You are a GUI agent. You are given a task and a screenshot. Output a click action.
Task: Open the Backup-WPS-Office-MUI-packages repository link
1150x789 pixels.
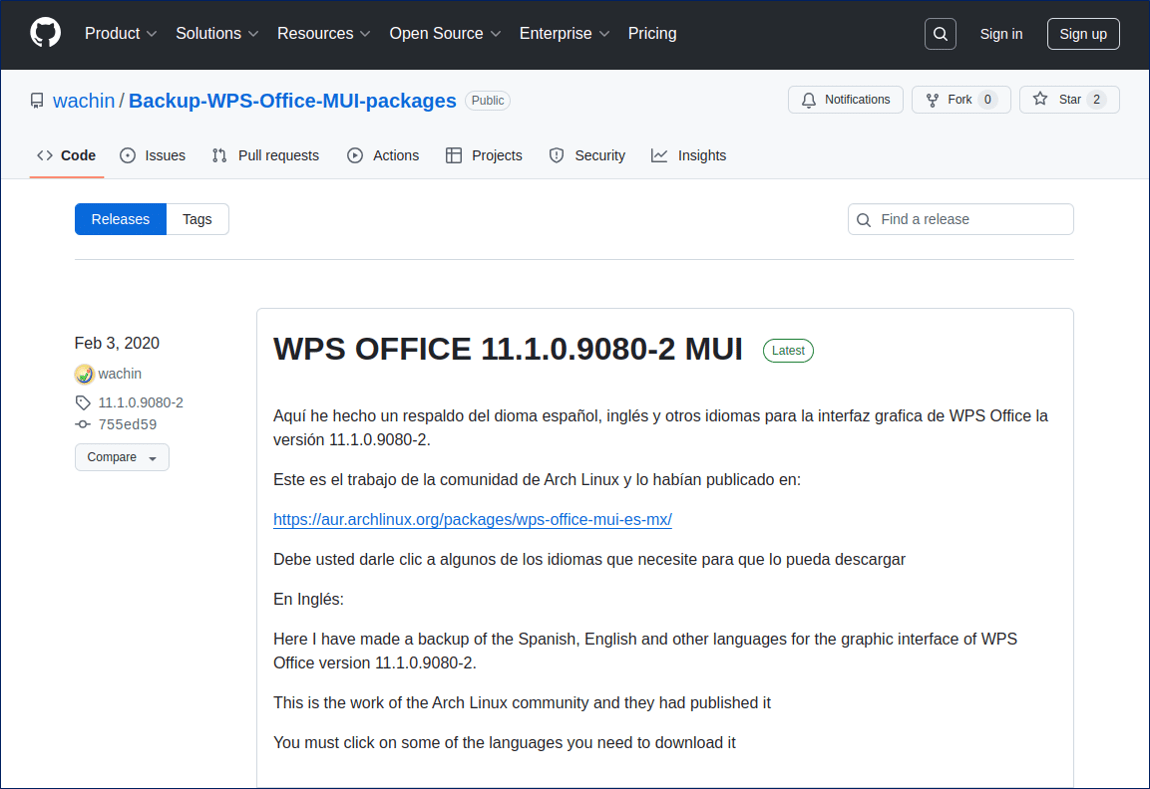(x=292, y=100)
